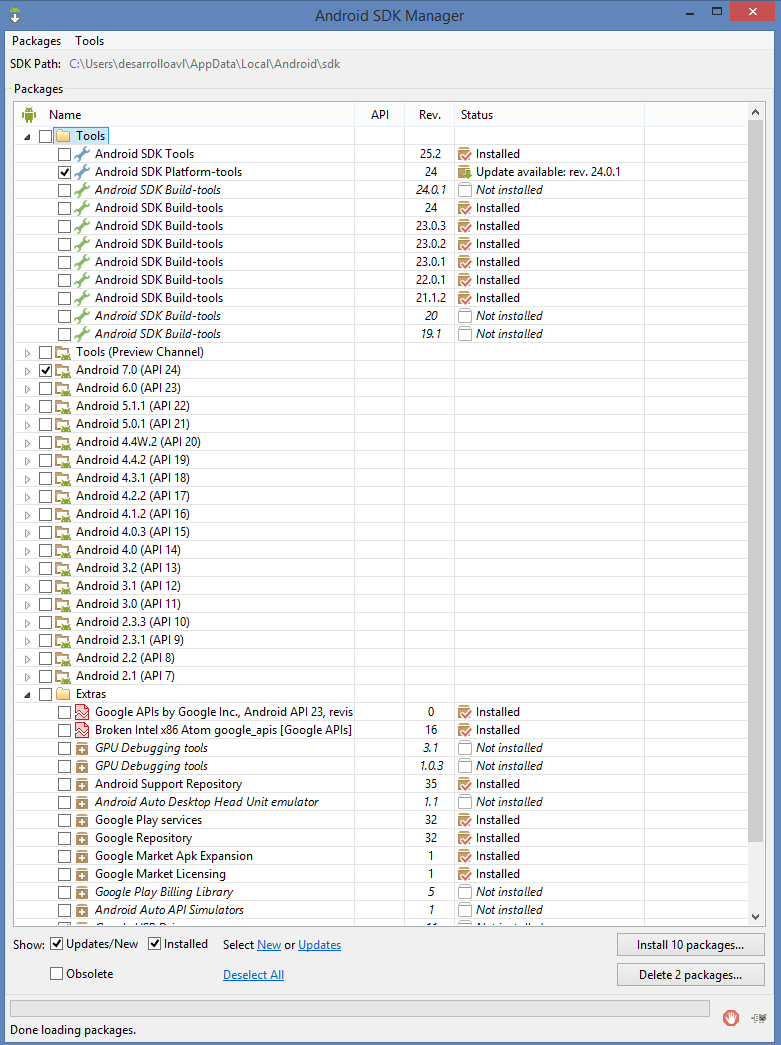Click the yellow folder icon beside Extras
The width and height of the screenshot is (781, 1045).
pos(63,694)
